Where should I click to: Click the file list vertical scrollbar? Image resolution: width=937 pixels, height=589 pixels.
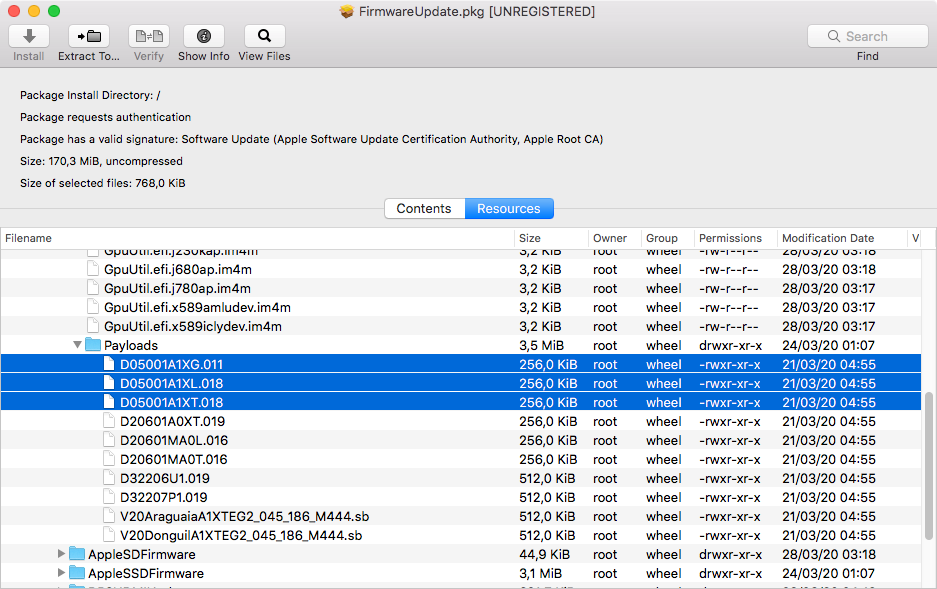click(x=929, y=466)
